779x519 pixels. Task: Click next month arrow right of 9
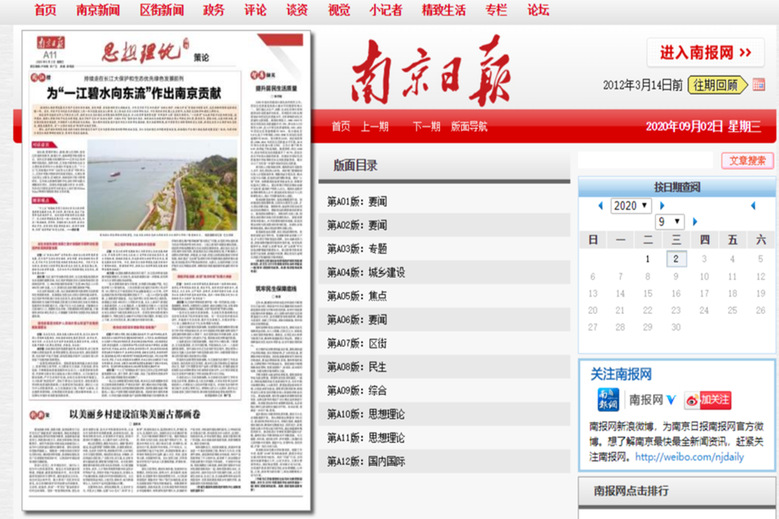(695, 222)
